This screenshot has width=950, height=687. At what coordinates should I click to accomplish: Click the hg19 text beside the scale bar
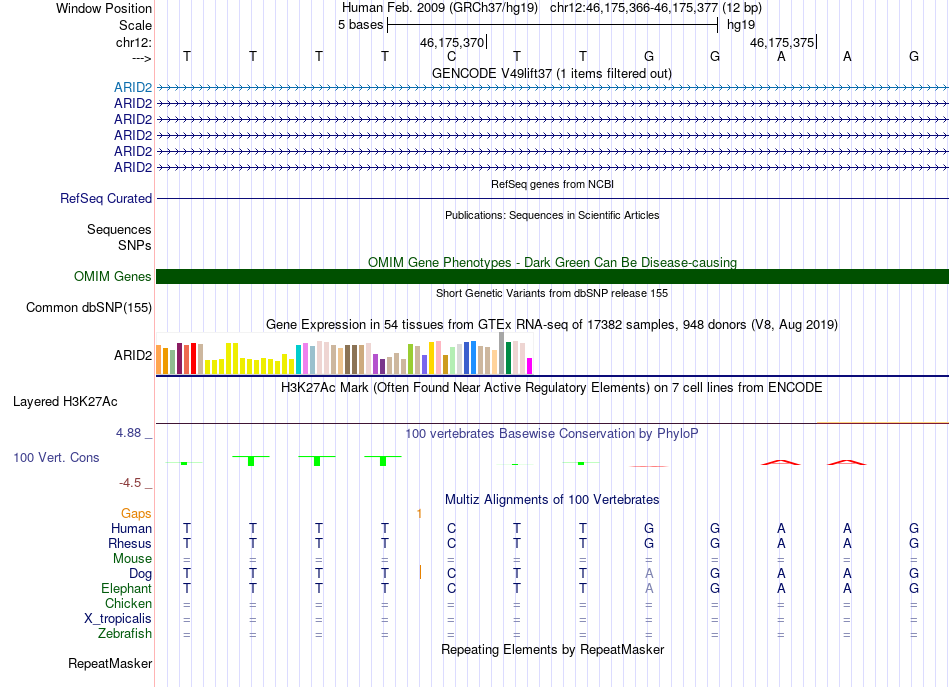741,25
